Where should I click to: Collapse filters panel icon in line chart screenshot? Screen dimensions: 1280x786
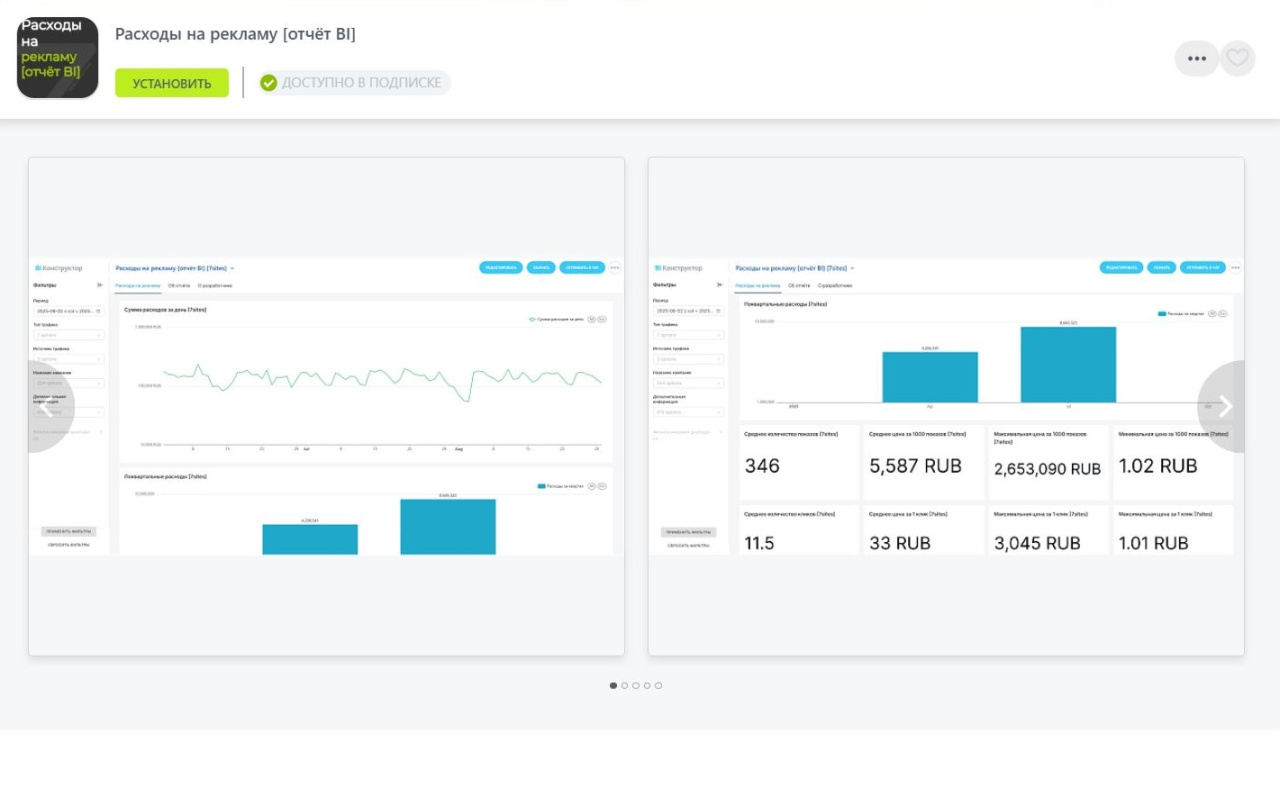tap(100, 285)
